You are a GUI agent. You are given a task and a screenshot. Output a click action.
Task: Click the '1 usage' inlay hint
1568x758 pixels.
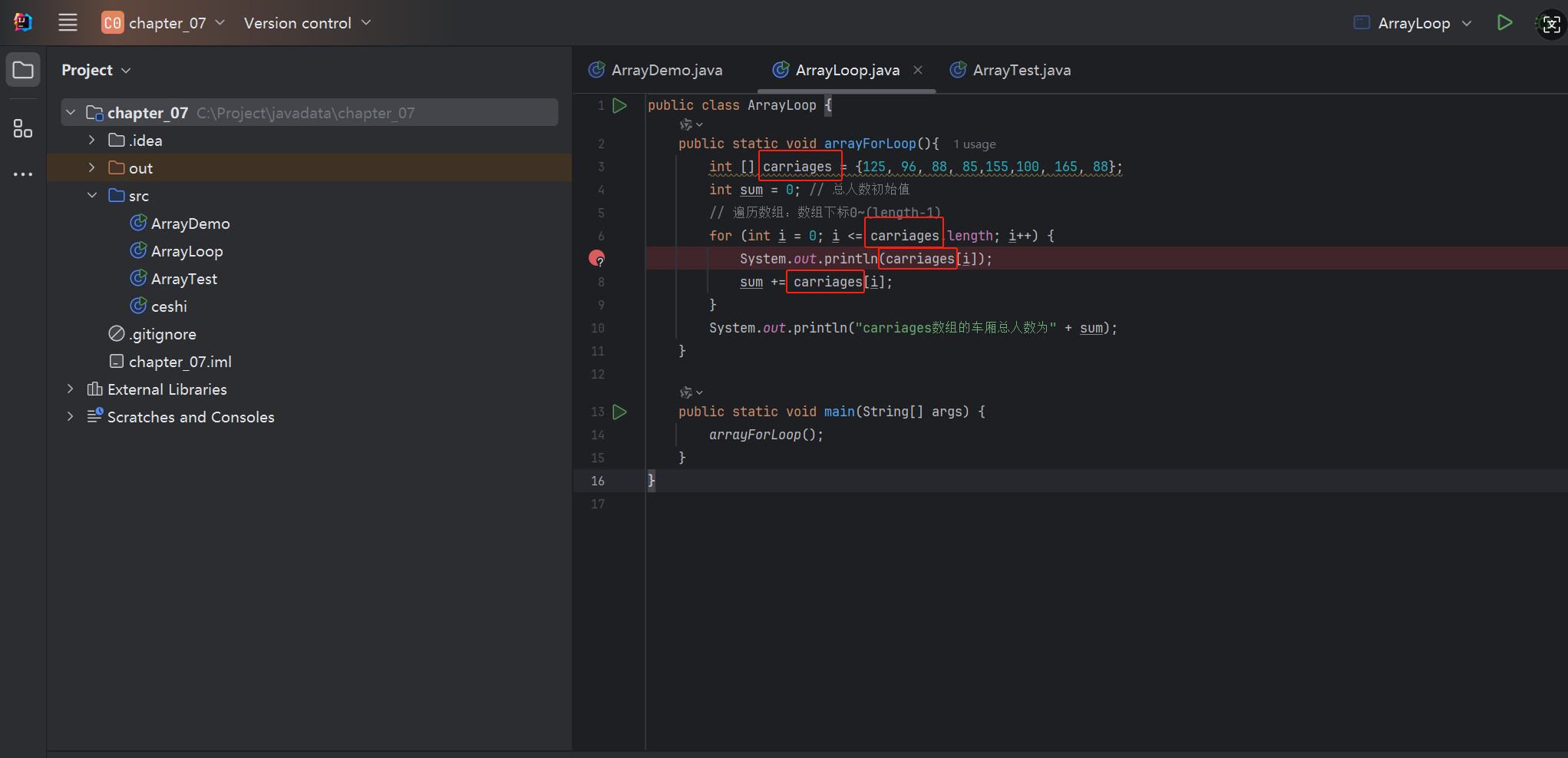pyautogui.click(x=974, y=144)
